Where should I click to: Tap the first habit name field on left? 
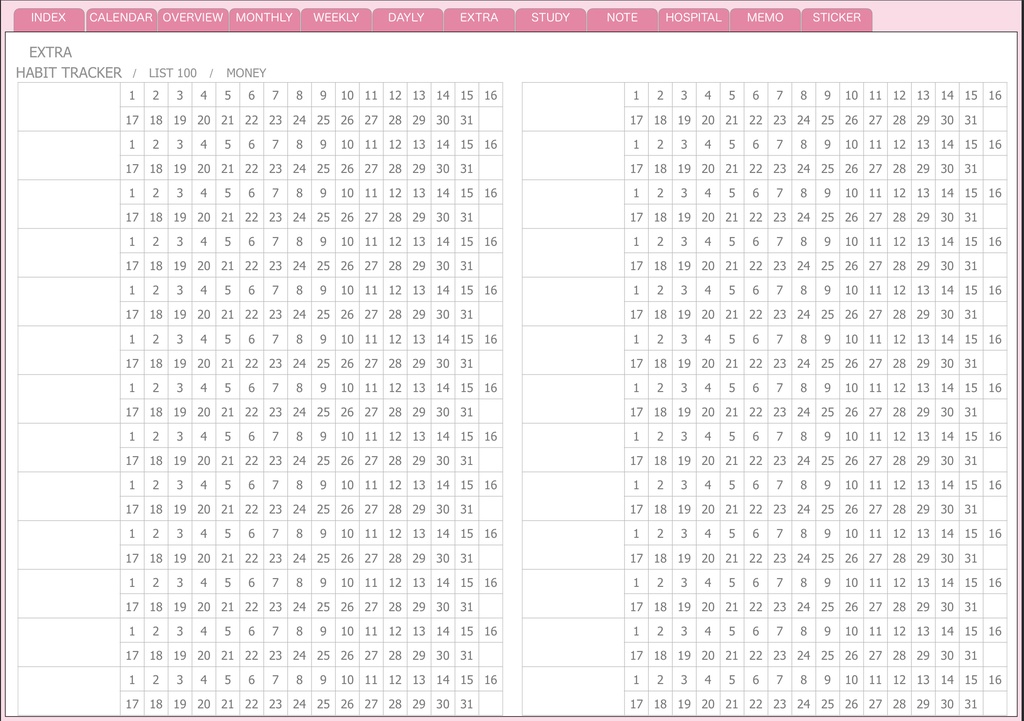[69, 107]
